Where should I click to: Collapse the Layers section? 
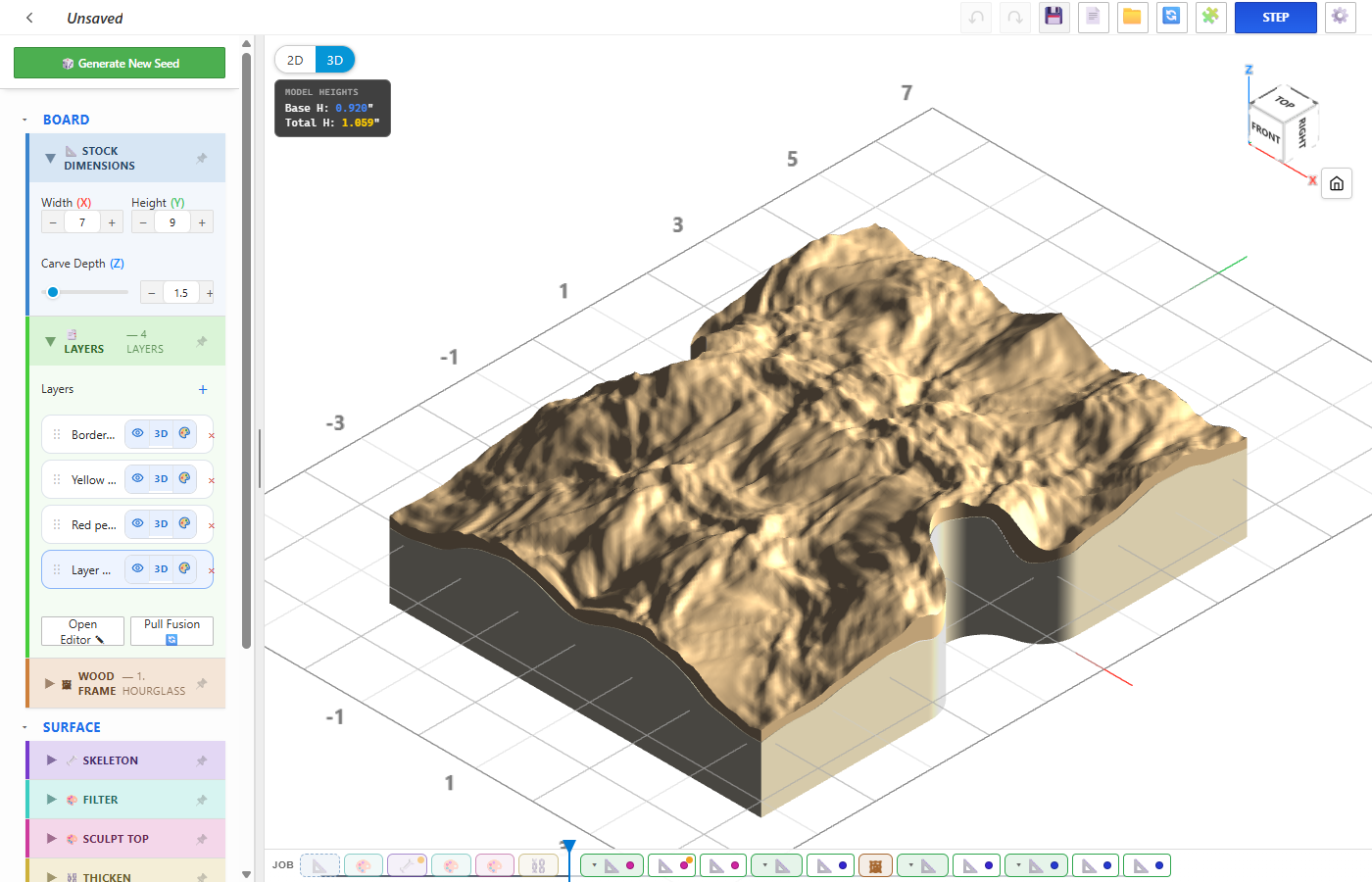click(x=50, y=342)
